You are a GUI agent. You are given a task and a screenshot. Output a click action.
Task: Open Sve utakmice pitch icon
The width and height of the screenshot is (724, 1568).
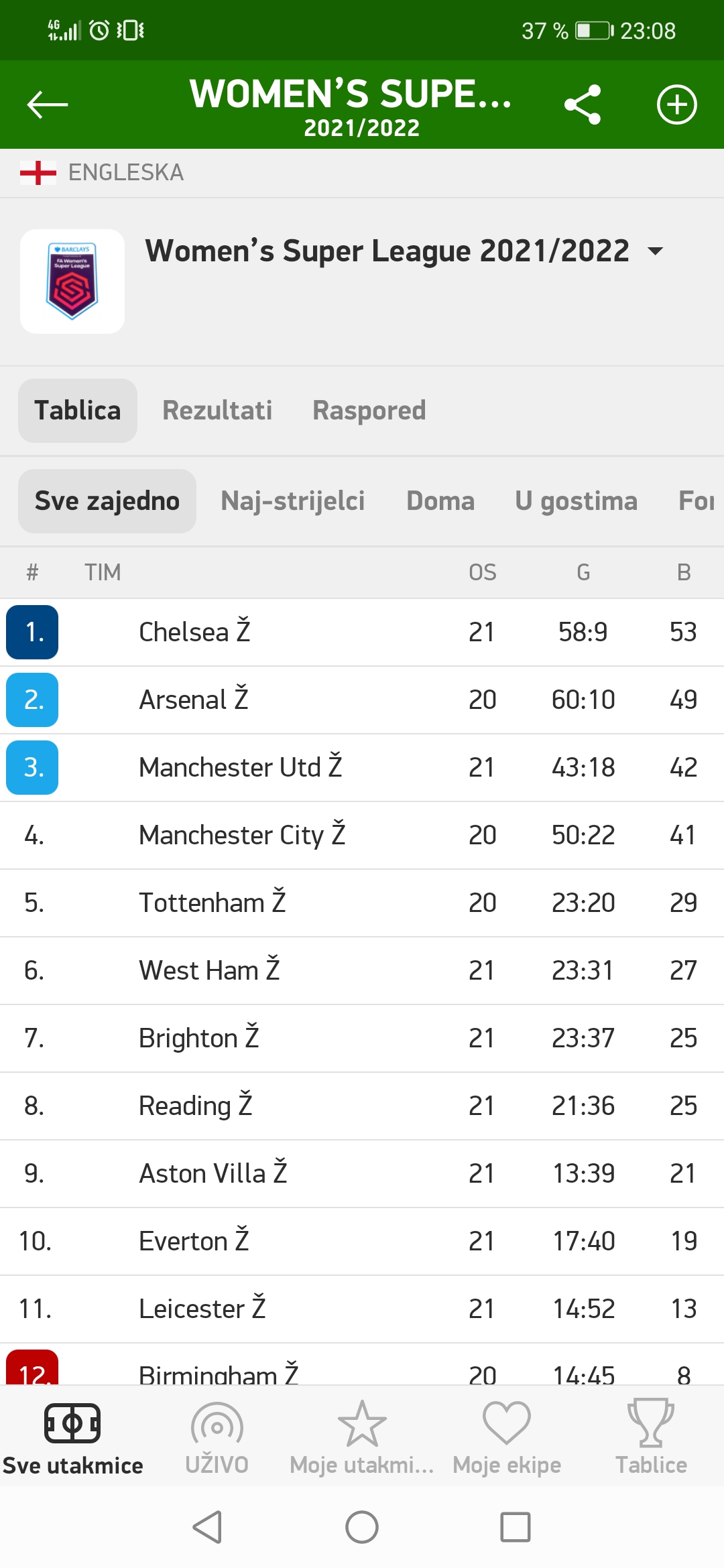tap(72, 1423)
